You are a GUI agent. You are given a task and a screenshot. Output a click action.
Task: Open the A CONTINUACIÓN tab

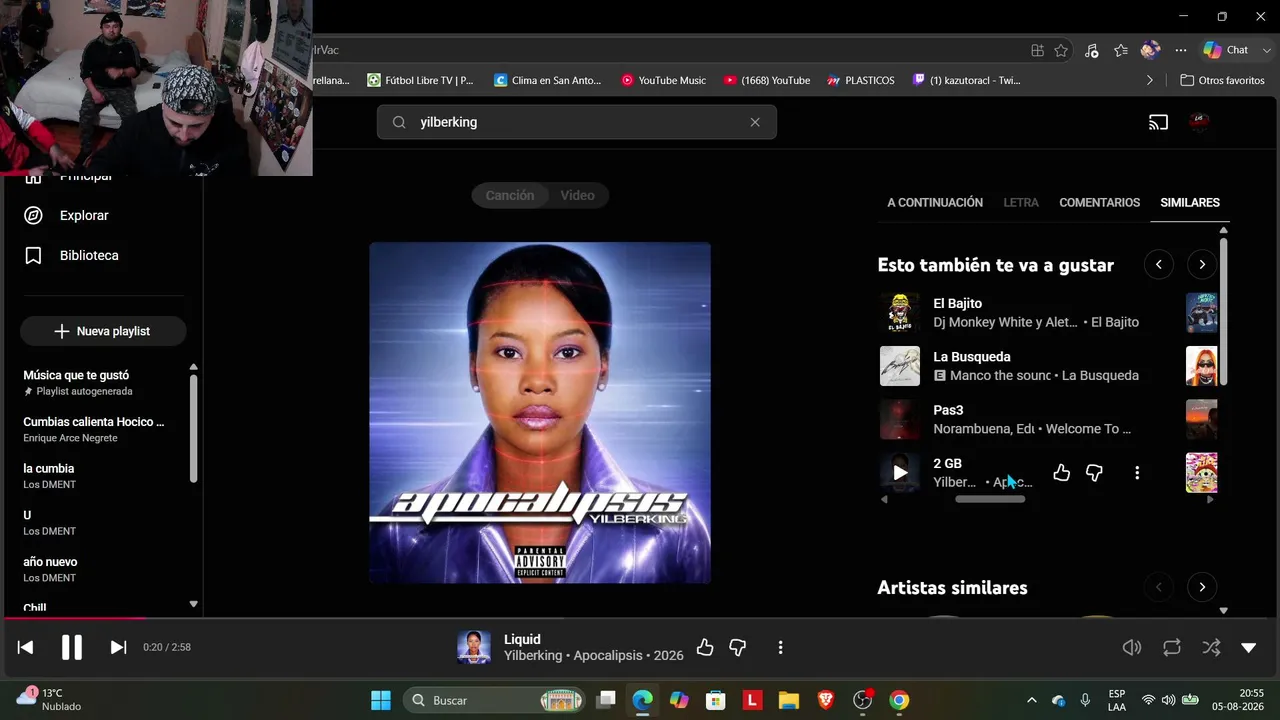tap(935, 202)
